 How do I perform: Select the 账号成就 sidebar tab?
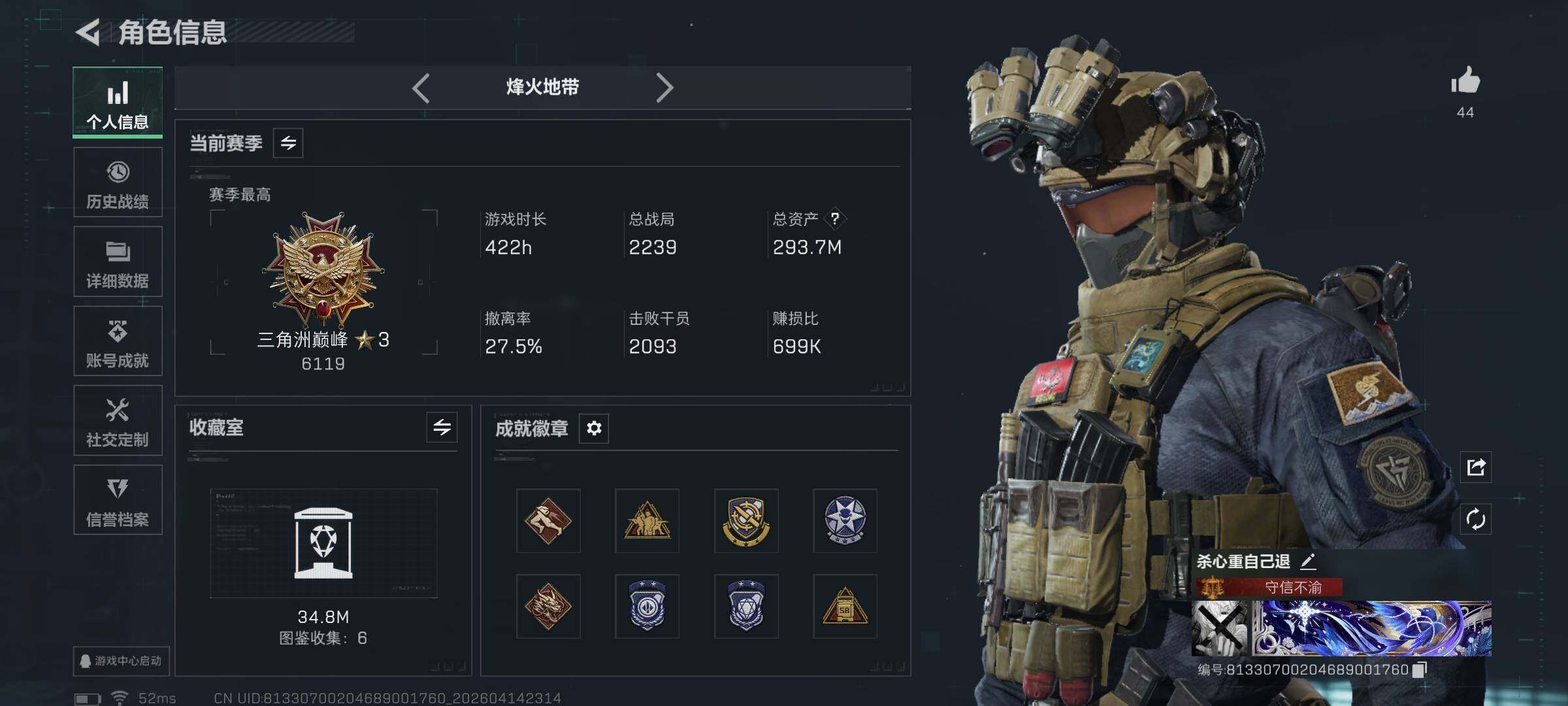click(x=118, y=341)
